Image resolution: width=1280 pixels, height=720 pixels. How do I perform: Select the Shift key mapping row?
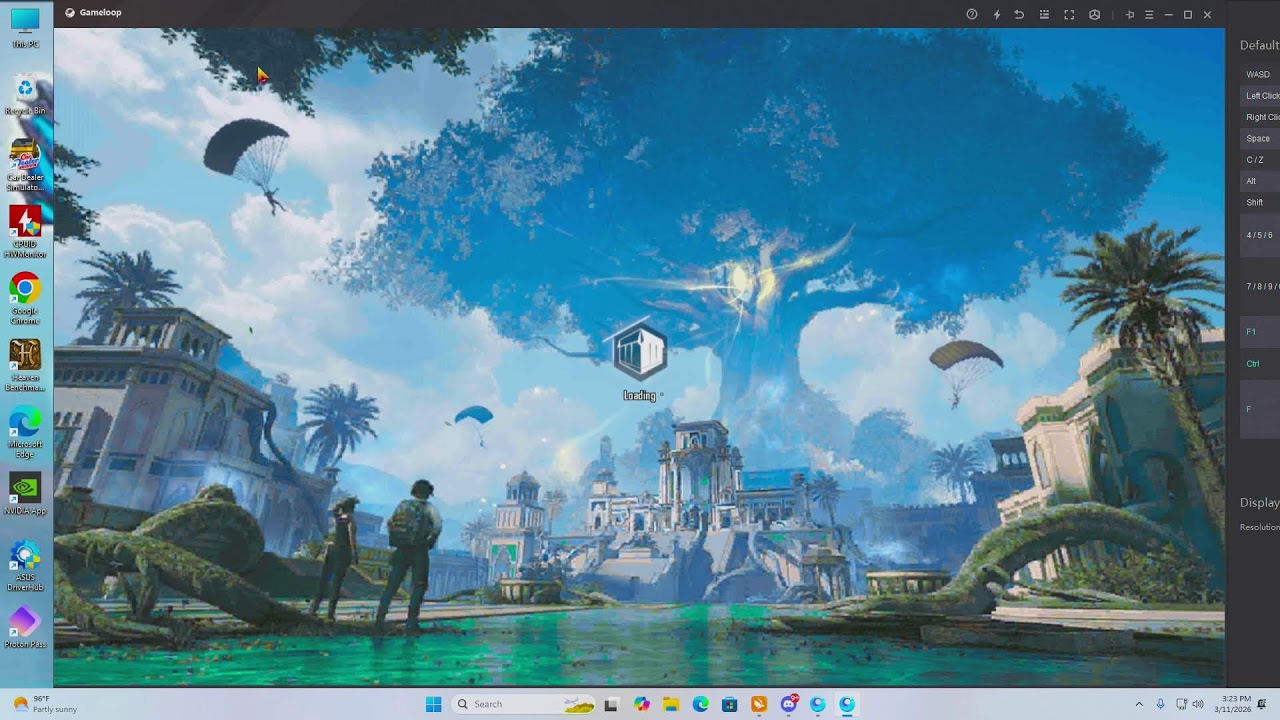[x=1260, y=202]
